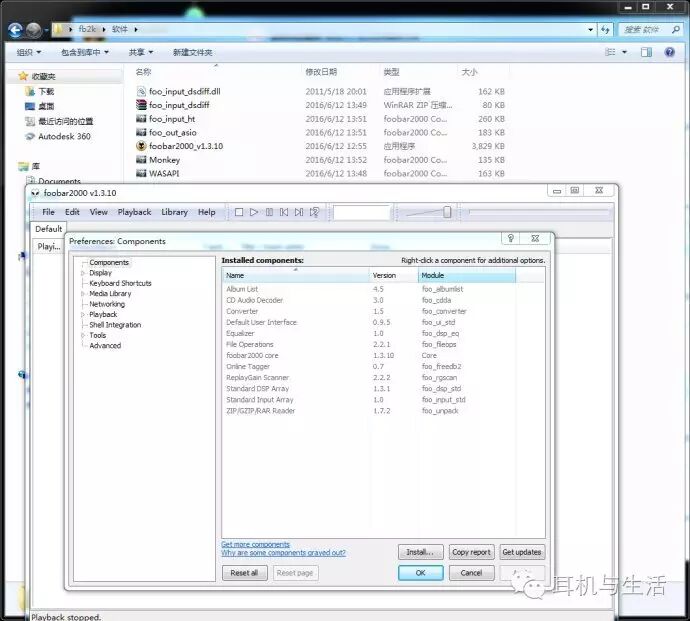Open the File menu in foobar2000
Screen dimensions: 690x621
48,212
